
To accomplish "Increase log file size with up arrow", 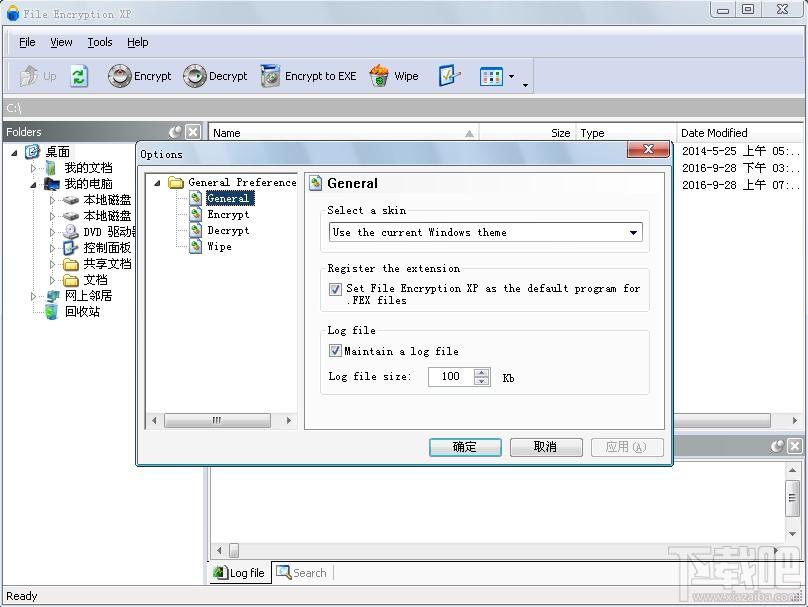I will coord(482,373).
